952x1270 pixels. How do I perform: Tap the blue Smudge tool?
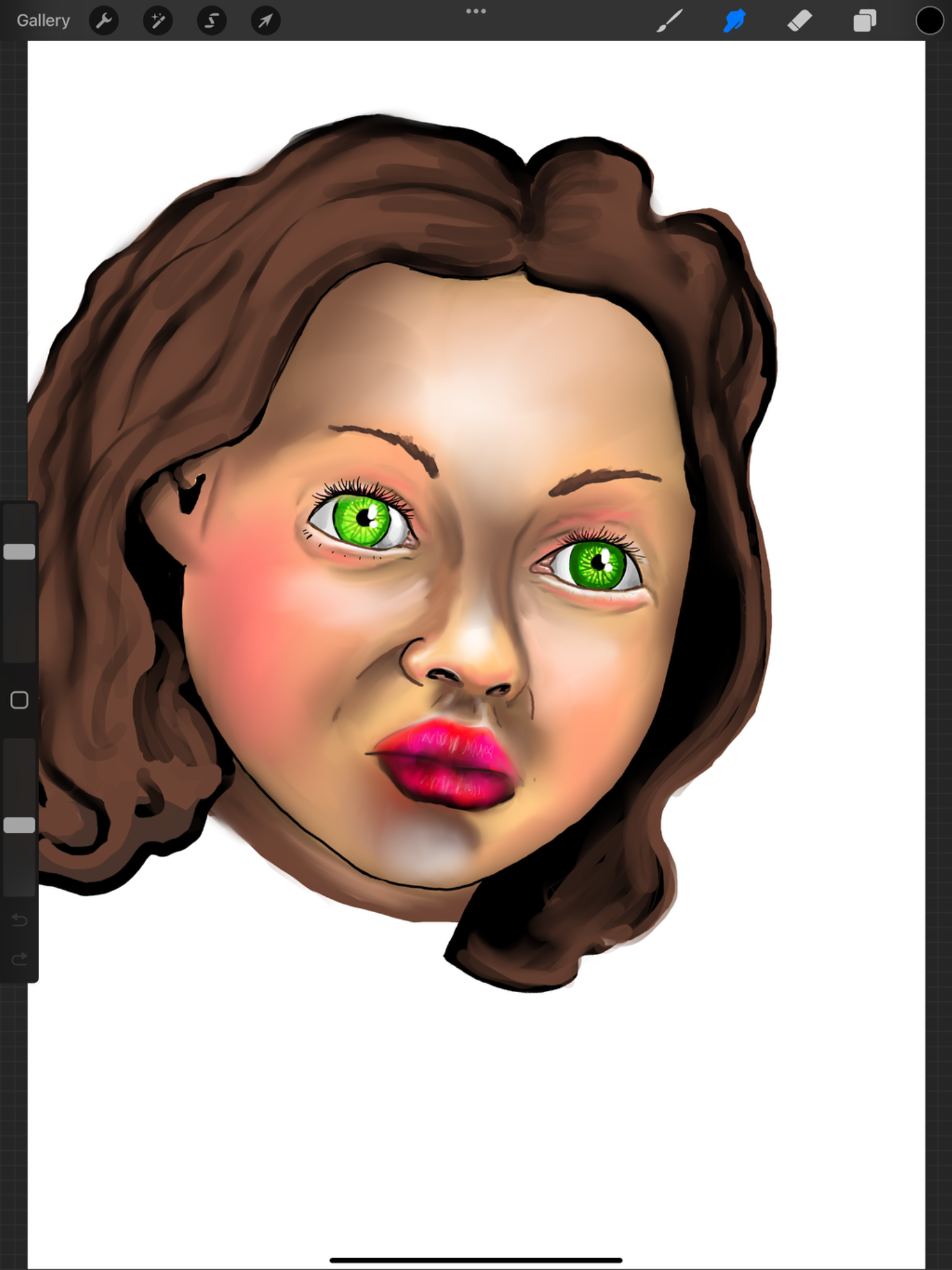click(734, 21)
